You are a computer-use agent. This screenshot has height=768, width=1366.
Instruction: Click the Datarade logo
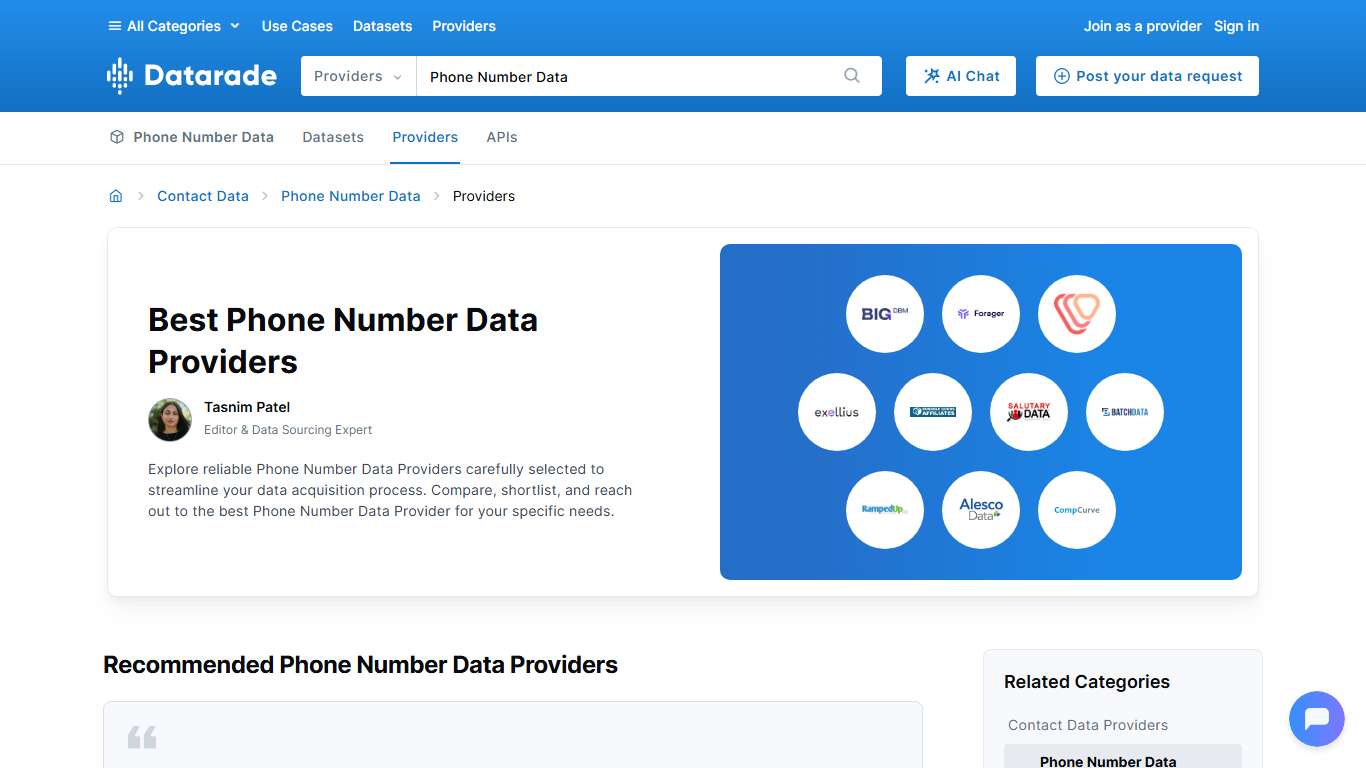[x=190, y=76]
